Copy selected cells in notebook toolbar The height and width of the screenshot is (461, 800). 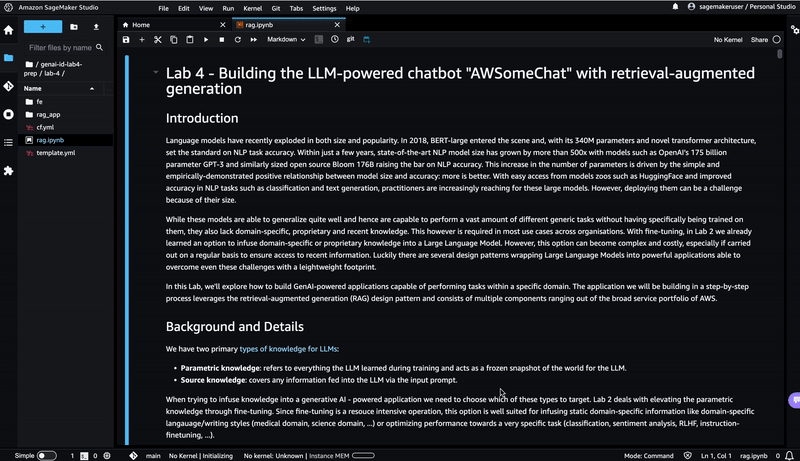pos(173,39)
